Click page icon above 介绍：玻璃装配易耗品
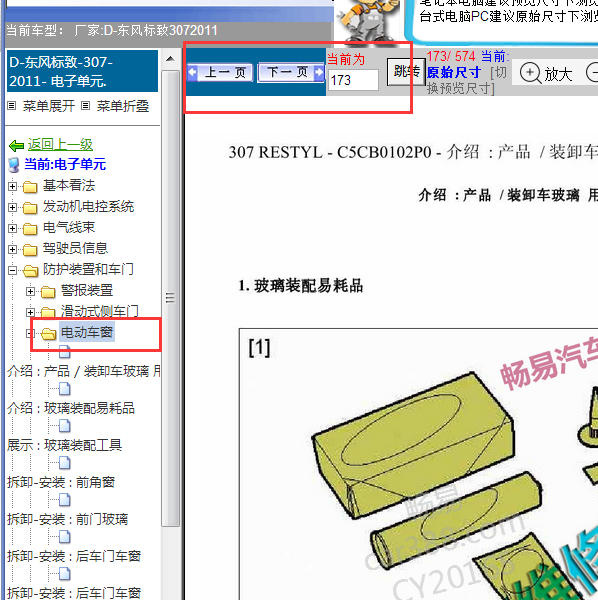The width and height of the screenshot is (598, 600). tap(65, 388)
